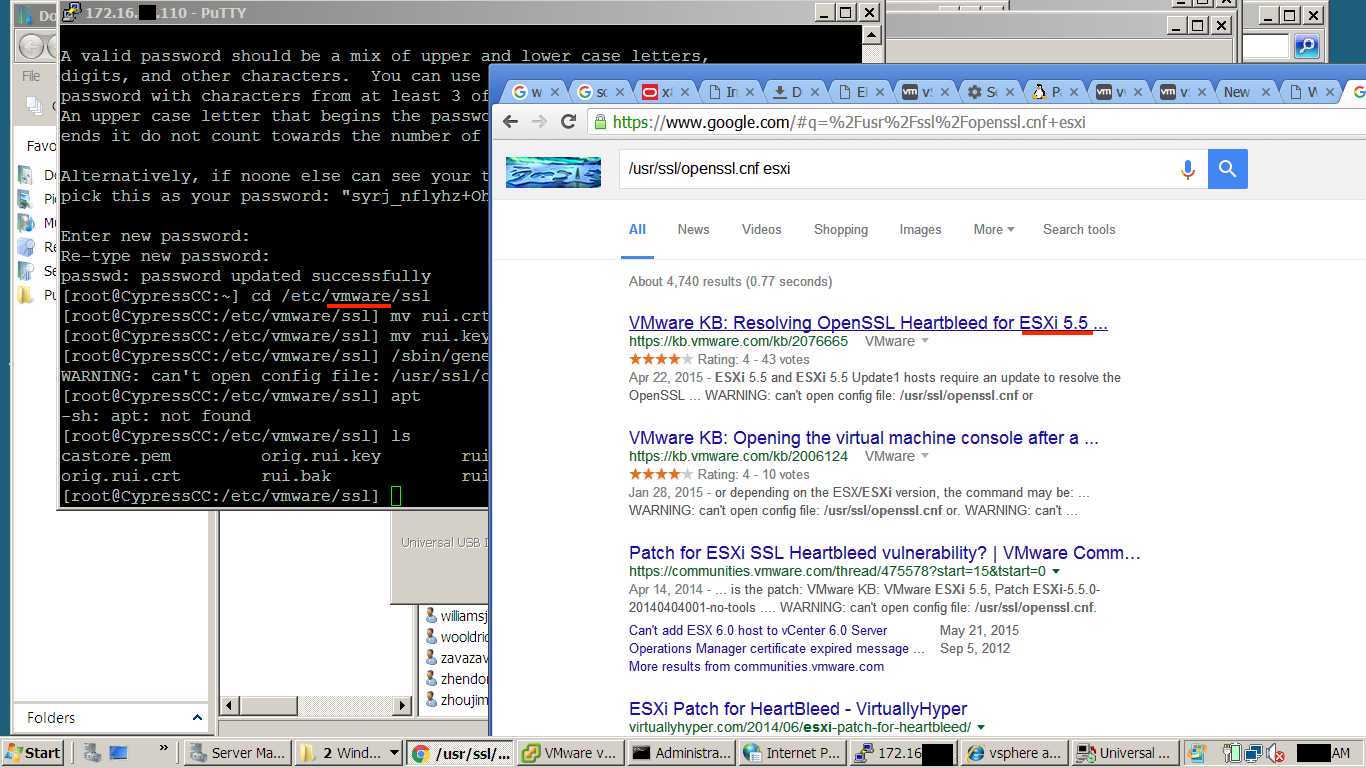Click Chrome forward navigation arrow
This screenshot has width=1366, height=768.
pos(539,122)
